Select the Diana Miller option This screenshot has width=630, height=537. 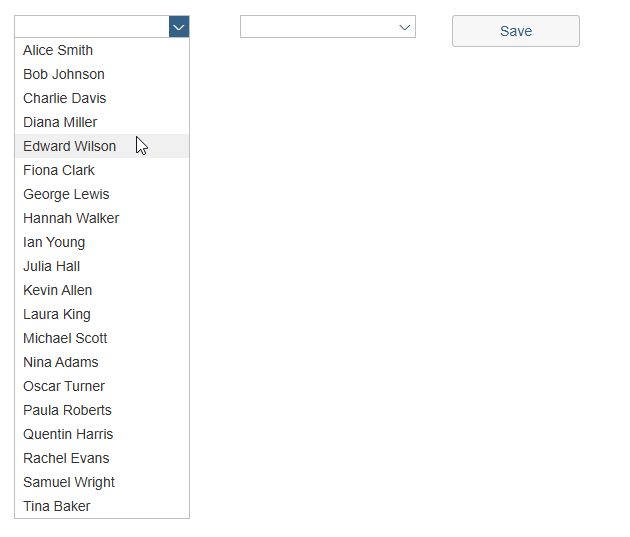pyautogui.click(x=60, y=122)
